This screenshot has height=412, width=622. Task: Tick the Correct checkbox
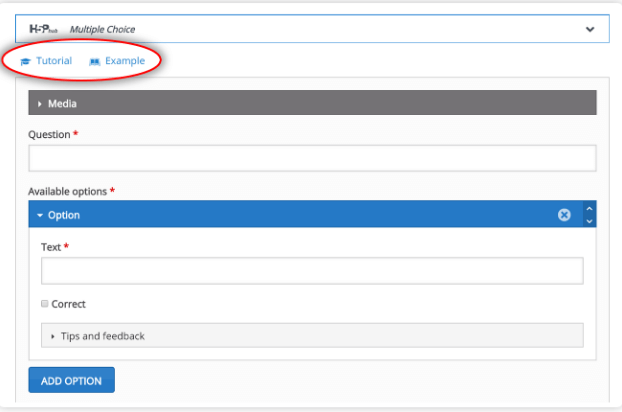pyautogui.click(x=44, y=303)
